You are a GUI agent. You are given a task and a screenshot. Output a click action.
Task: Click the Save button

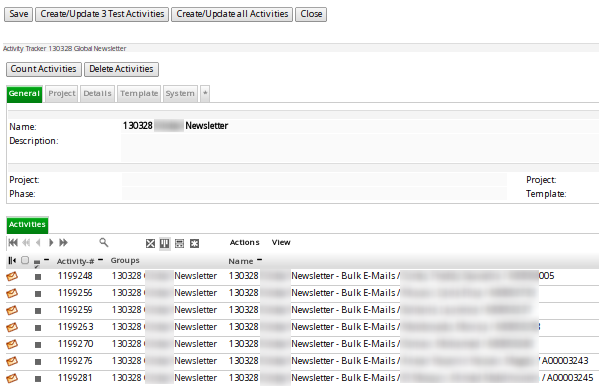[18, 14]
